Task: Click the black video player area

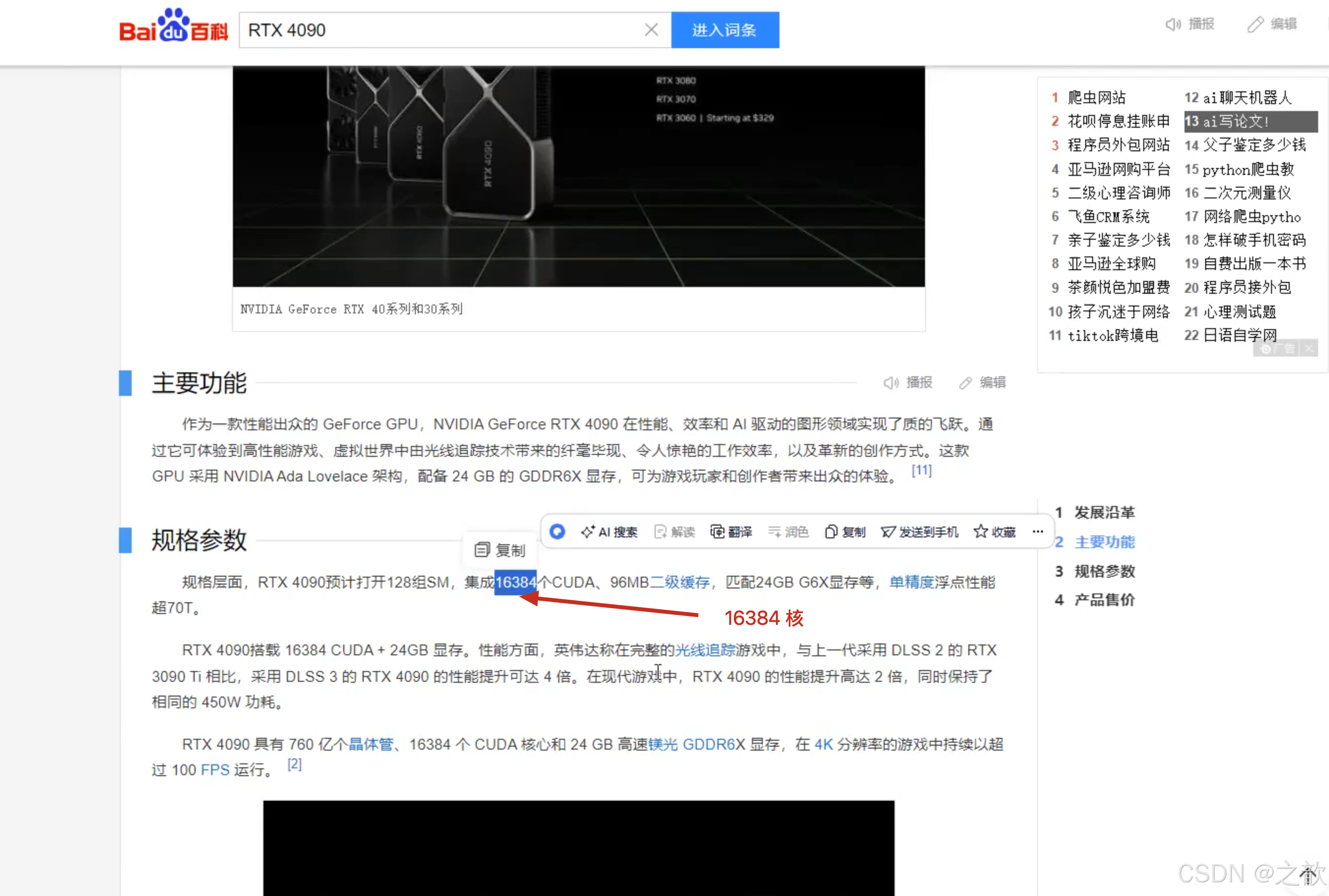Action: pos(578,848)
